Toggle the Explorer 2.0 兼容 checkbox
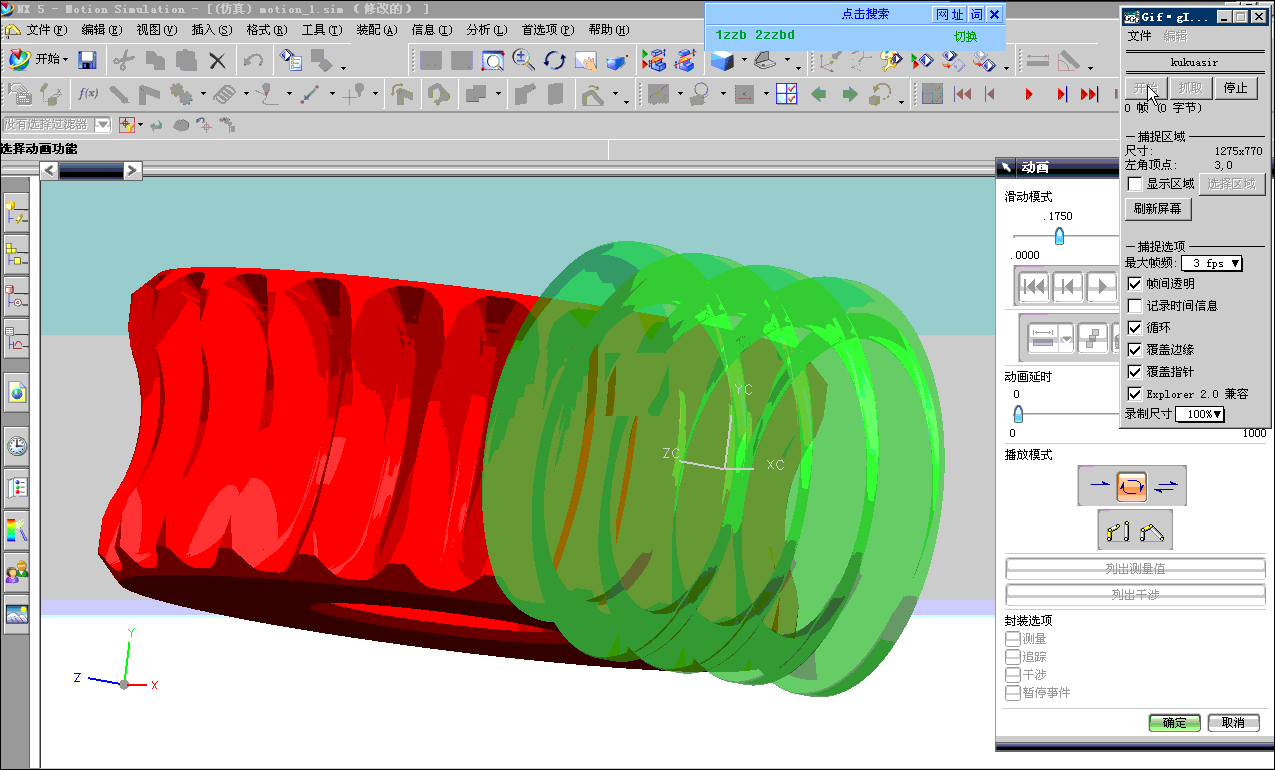 point(1135,394)
